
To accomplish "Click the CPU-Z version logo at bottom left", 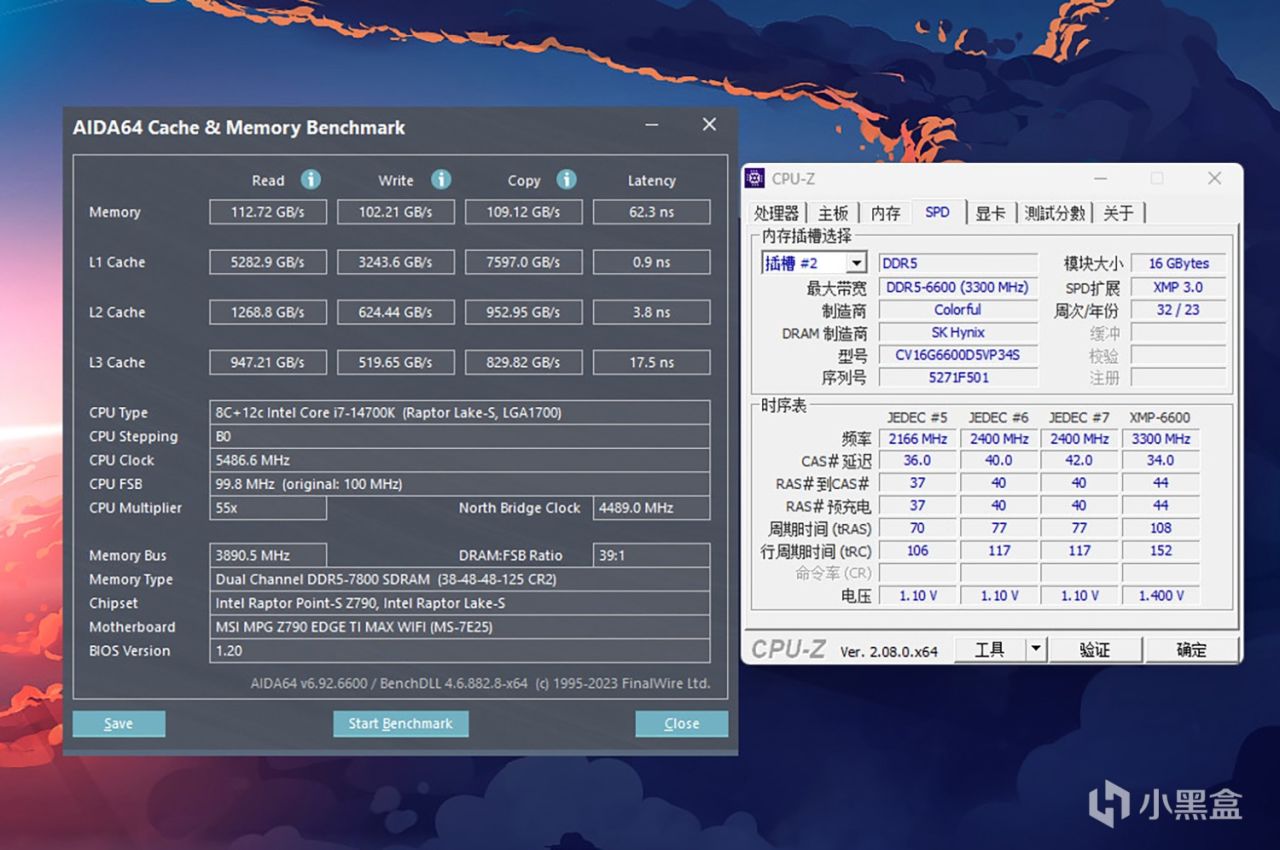I will pyautogui.click(x=790, y=649).
